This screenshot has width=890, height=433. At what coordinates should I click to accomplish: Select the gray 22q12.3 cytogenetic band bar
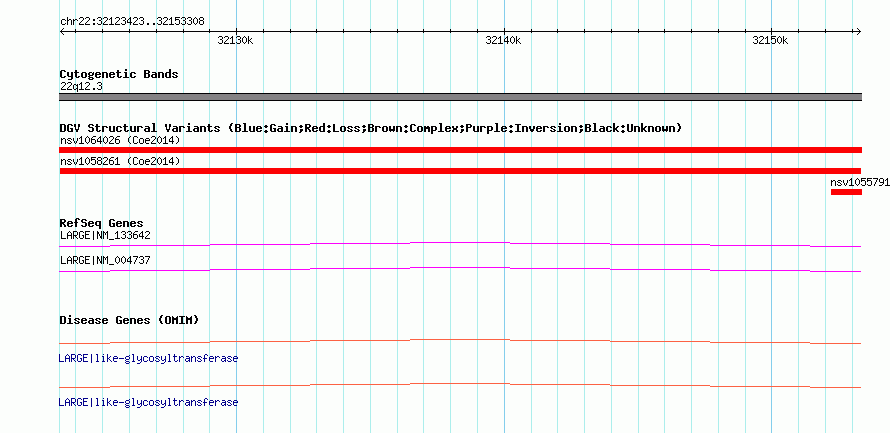pyautogui.click(x=460, y=97)
